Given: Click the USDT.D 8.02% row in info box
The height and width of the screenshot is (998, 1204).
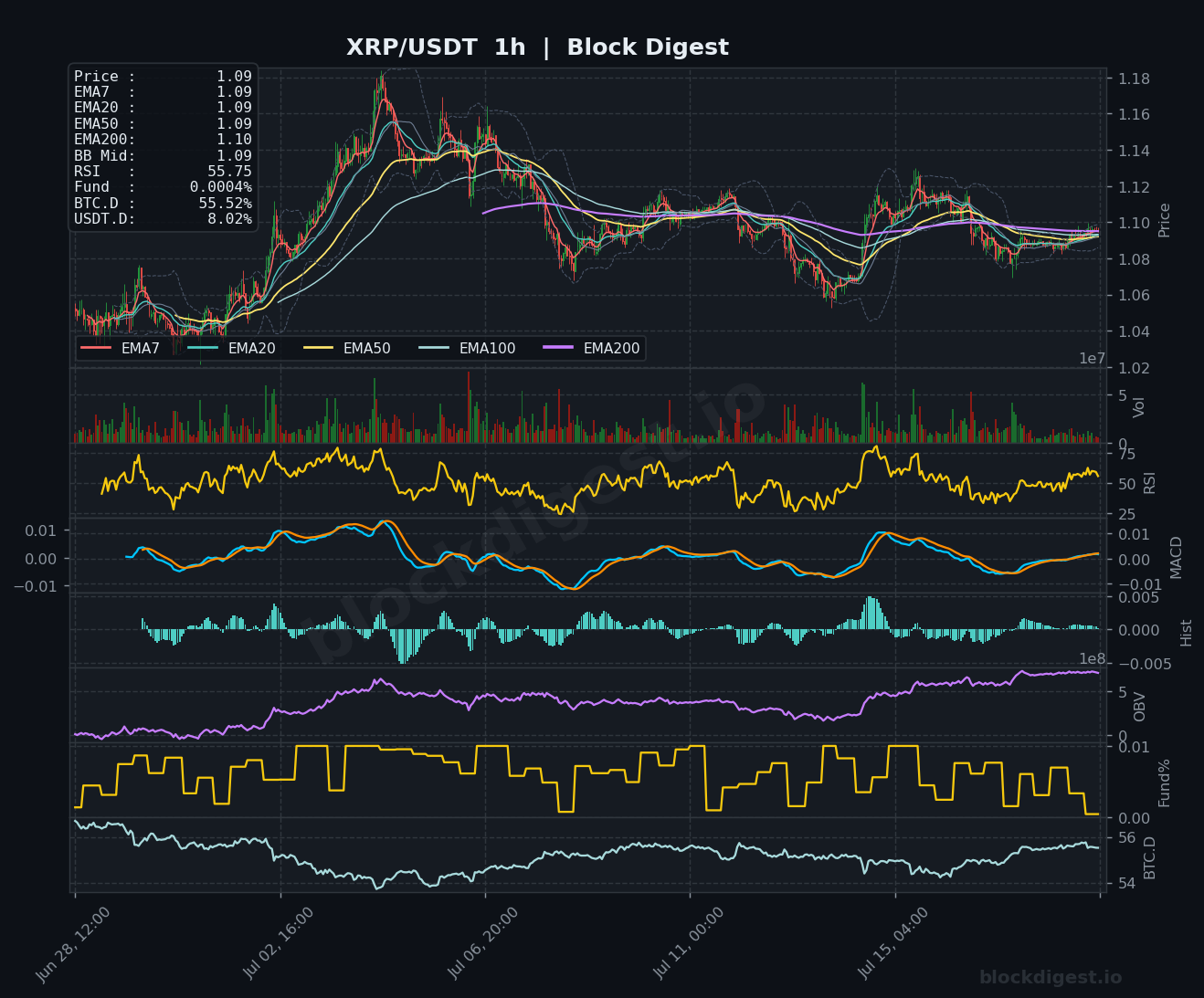Looking at the screenshot, I should 163,219.
